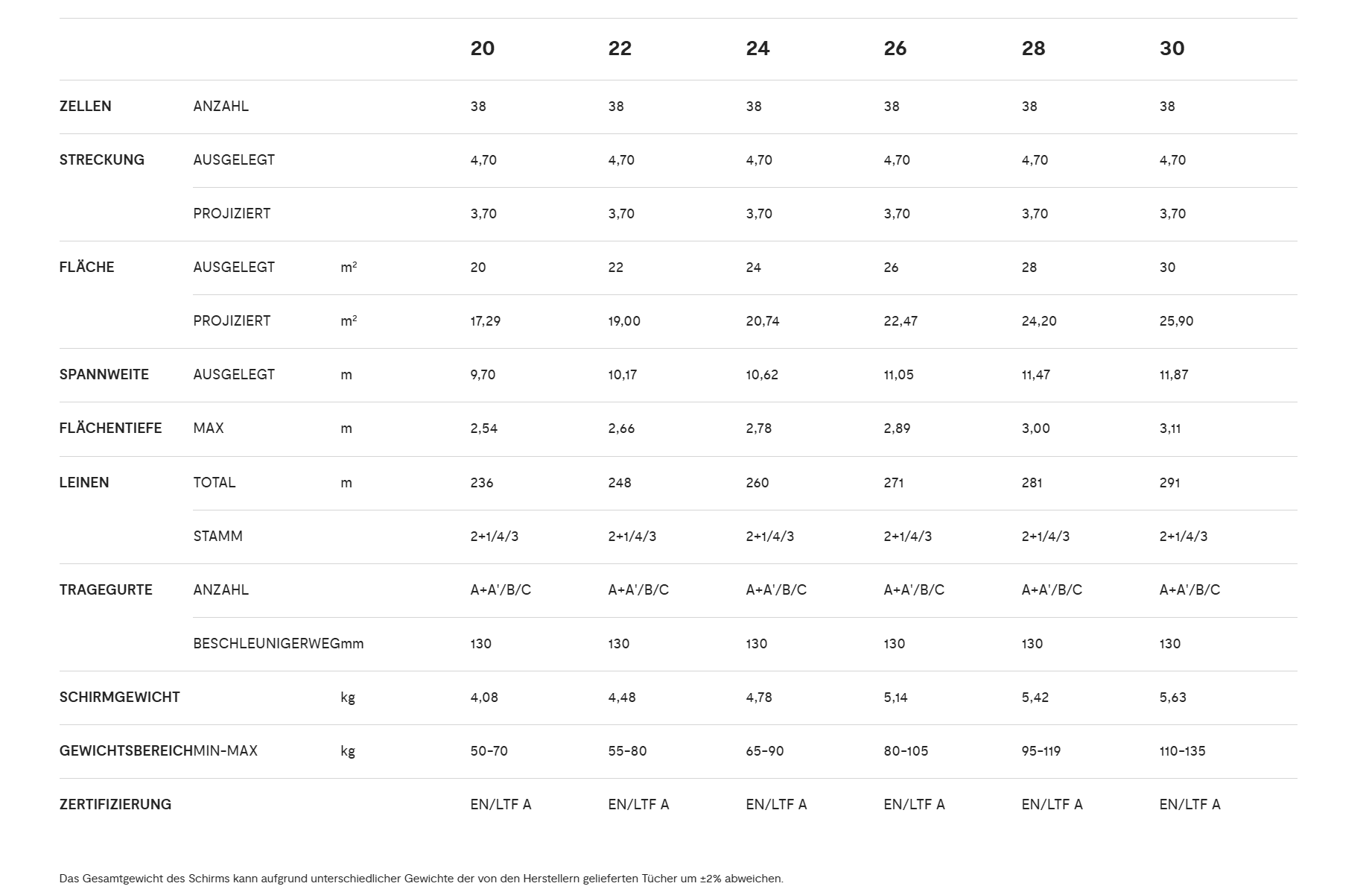Click the FLÄCHENTIEFE row label
This screenshot has height=895, width=1372.
point(111,428)
